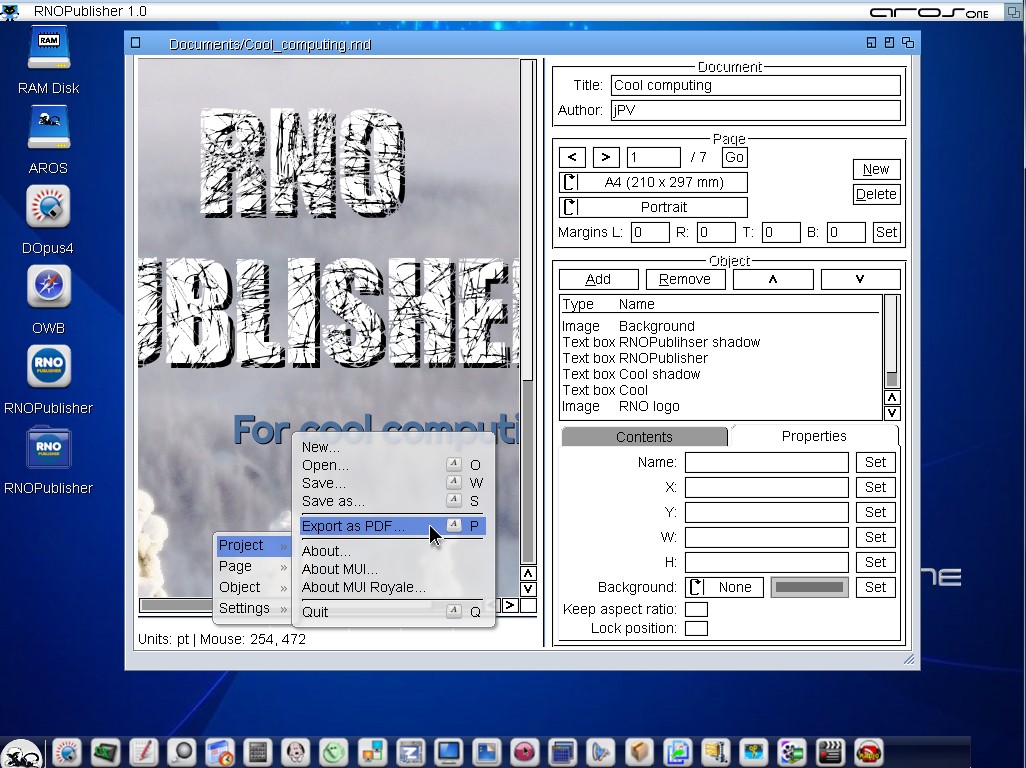Enable Keep aspect ratio checkbox
This screenshot has width=1026, height=768.
[696, 609]
